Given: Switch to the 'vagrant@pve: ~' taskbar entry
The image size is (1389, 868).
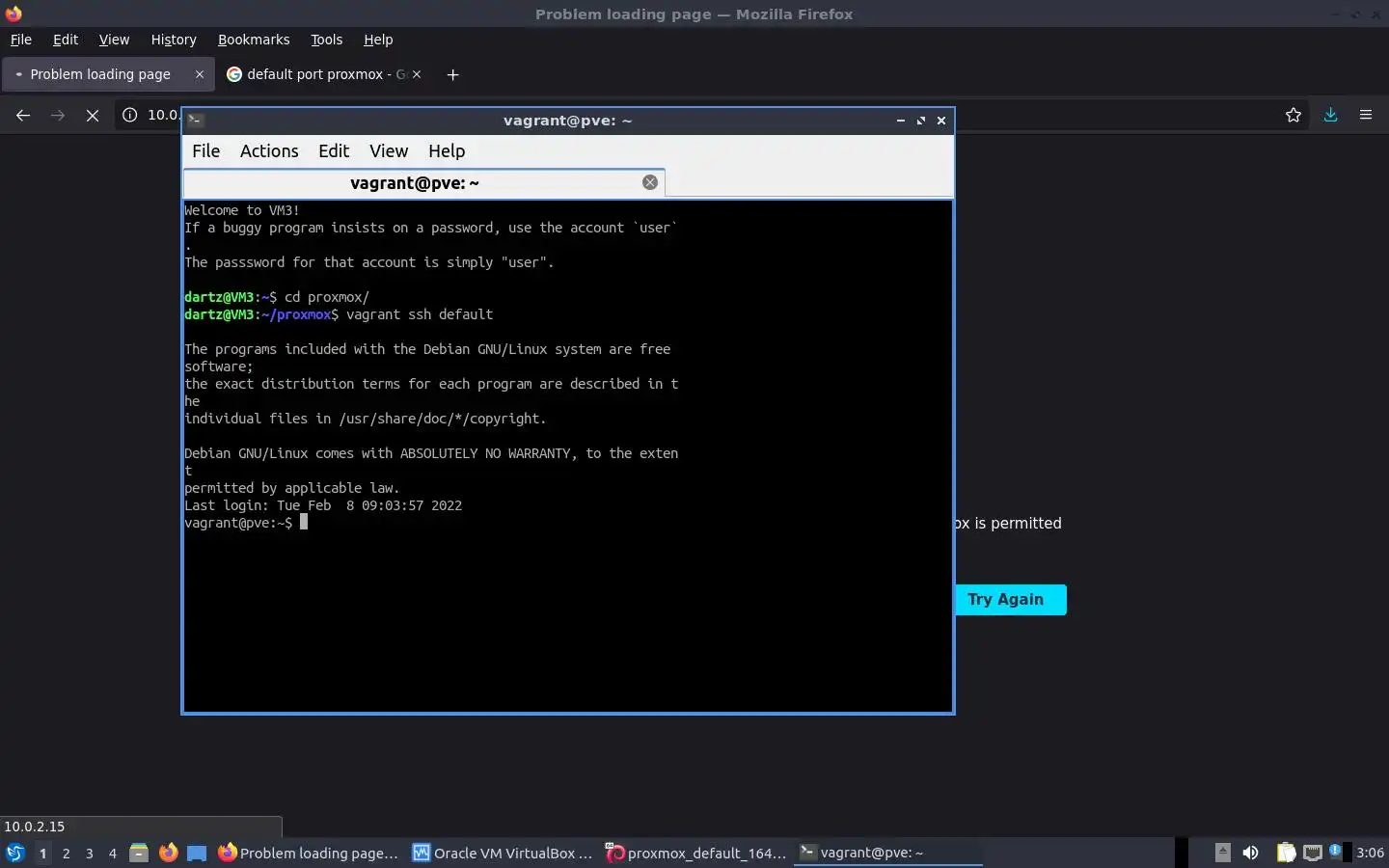Looking at the screenshot, I should coord(887,853).
